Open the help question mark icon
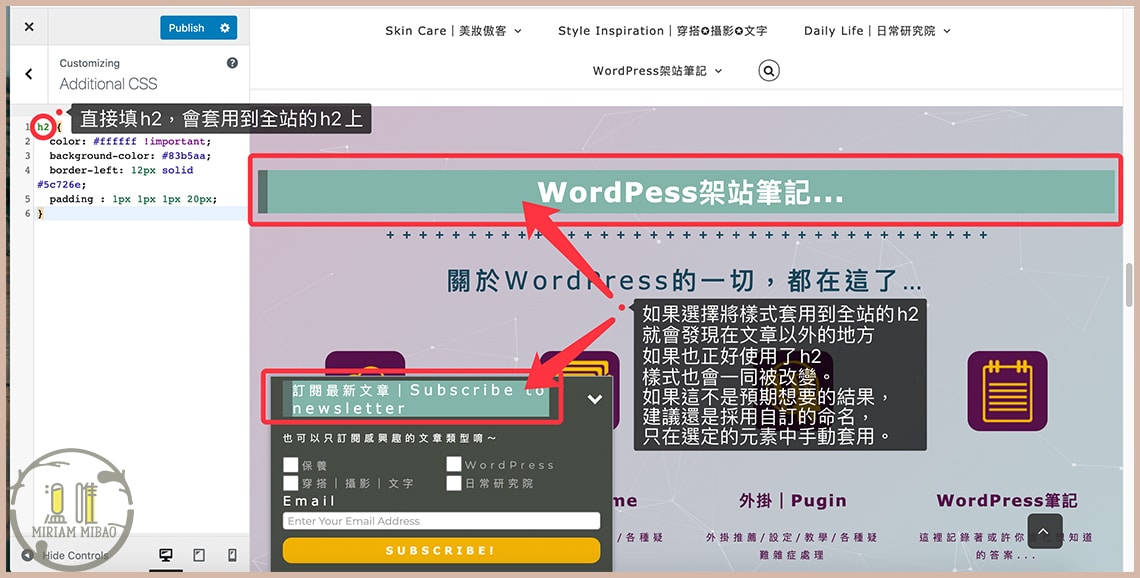Image resolution: width=1140 pixels, height=578 pixels. tap(232, 63)
